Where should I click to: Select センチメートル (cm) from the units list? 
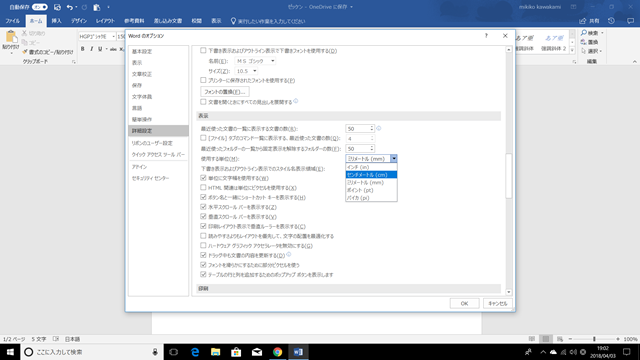pos(371,175)
